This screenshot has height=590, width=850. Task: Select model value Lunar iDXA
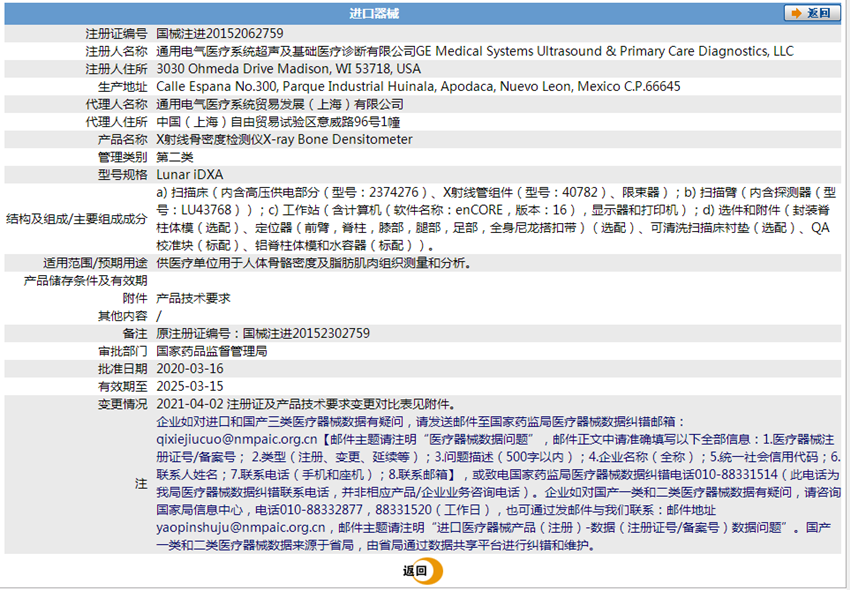(x=190, y=175)
